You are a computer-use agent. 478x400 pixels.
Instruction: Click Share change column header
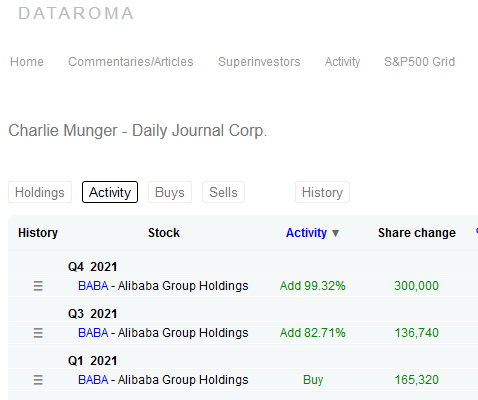417,233
